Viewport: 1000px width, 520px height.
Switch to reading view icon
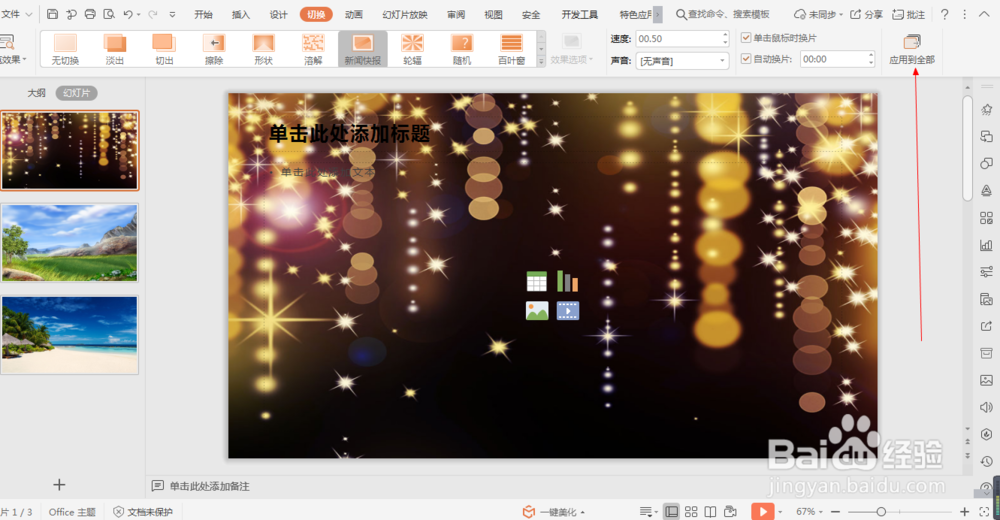point(710,512)
